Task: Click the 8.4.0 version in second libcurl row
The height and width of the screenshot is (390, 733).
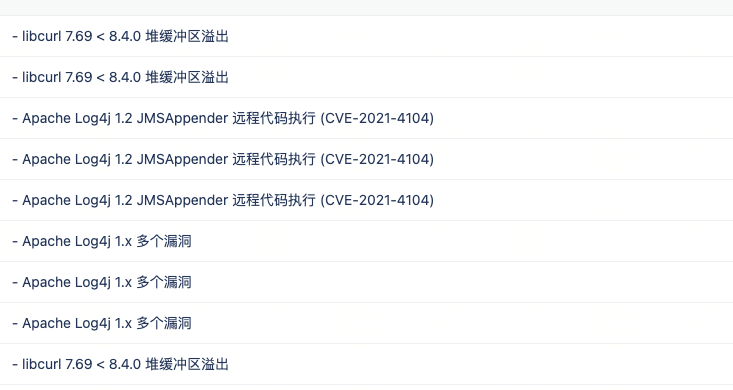Action: [125, 77]
